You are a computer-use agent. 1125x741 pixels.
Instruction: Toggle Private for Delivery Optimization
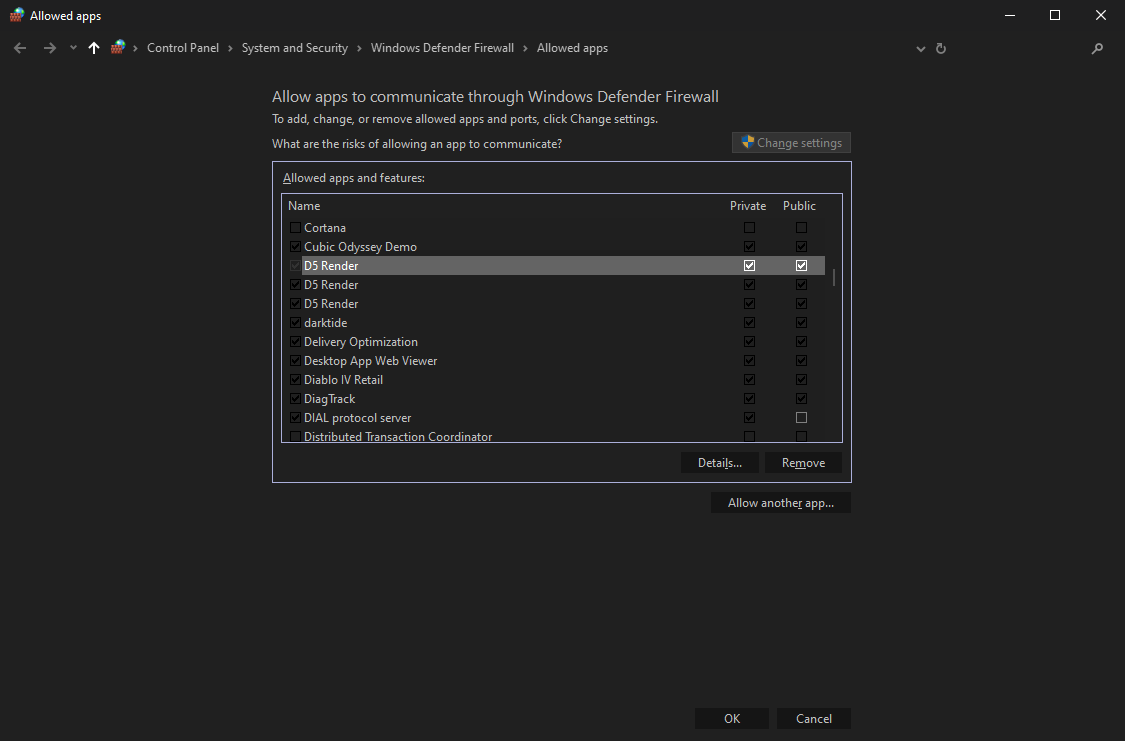pos(749,341)
